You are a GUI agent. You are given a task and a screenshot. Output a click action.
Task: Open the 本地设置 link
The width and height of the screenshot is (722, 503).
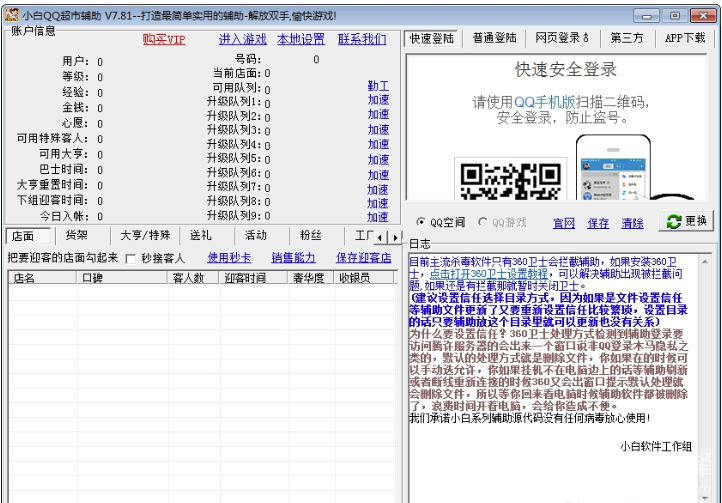[301, 40]
